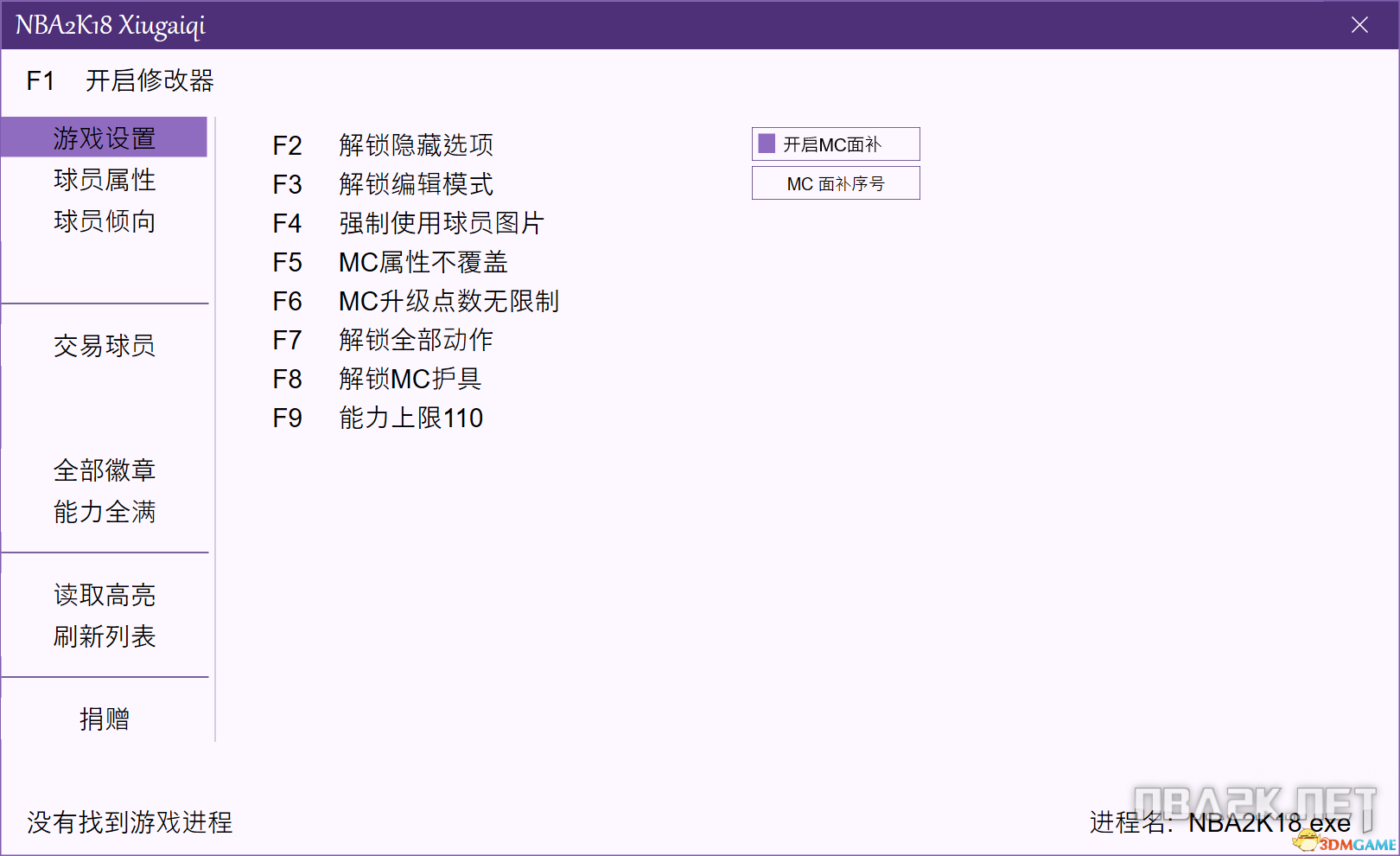This screenshot has height=856, width=1400.
Task: Click 读取高亮 in the sidebar
Action: (x=104, y=595)
